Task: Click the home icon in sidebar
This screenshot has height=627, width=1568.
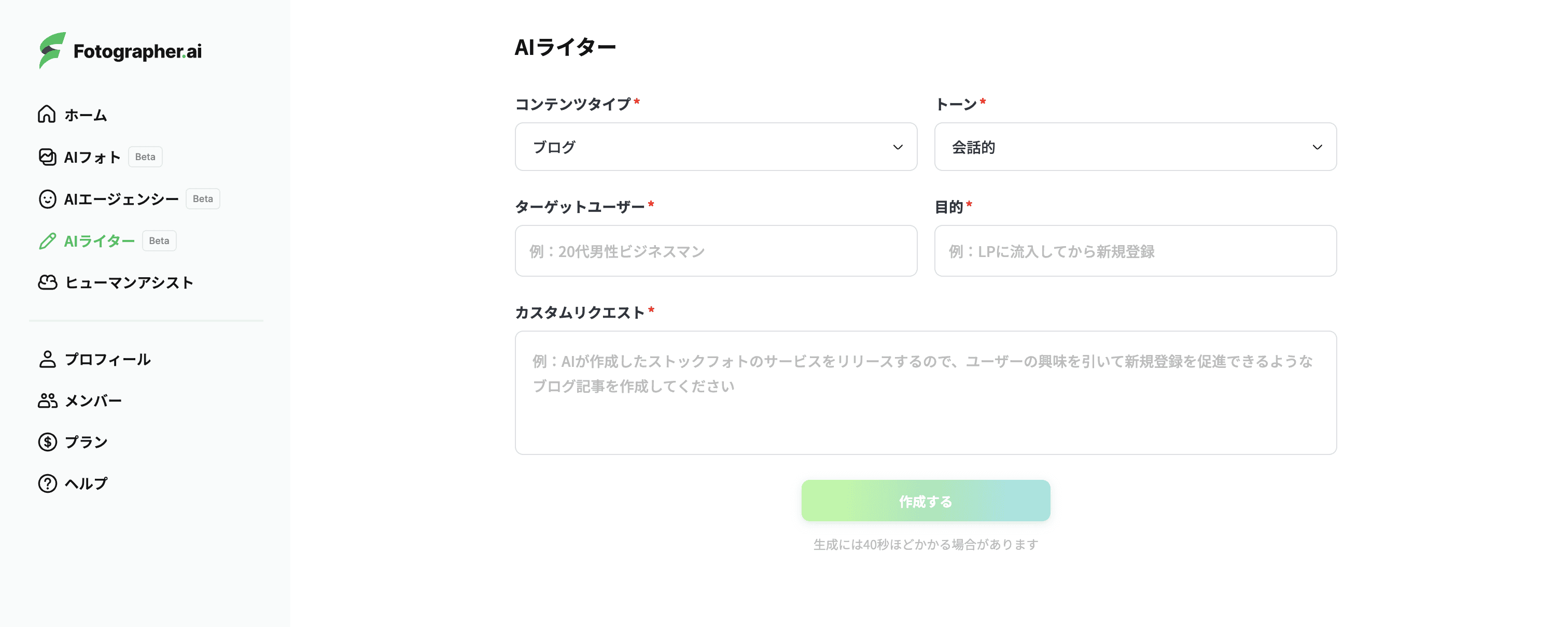Action: pos(47,115)
